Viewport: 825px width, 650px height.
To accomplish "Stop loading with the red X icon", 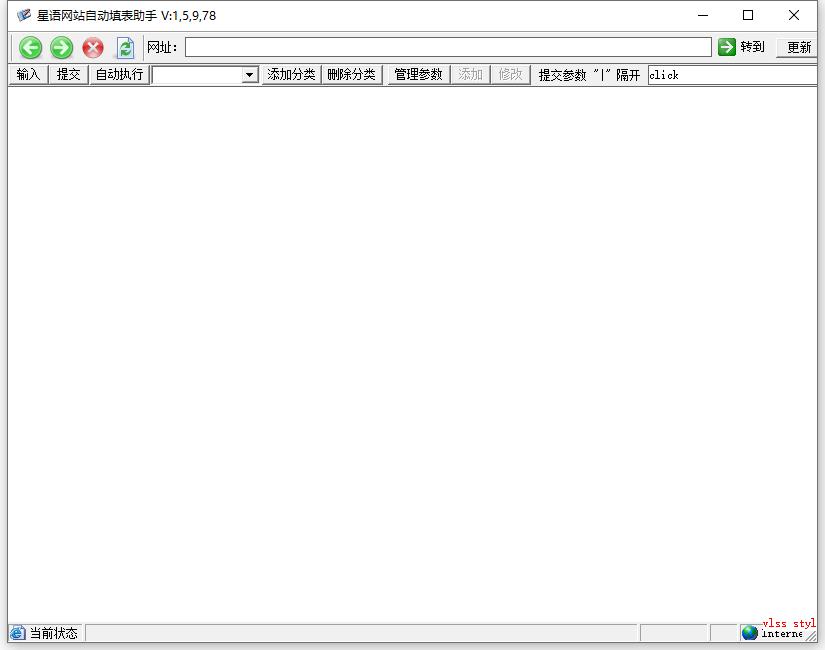I will point(93,48).
